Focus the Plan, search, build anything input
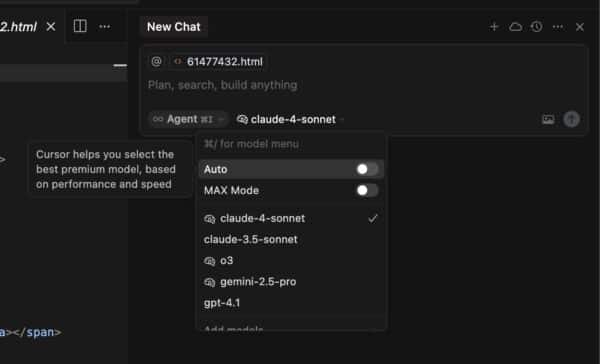 point(364,85)
